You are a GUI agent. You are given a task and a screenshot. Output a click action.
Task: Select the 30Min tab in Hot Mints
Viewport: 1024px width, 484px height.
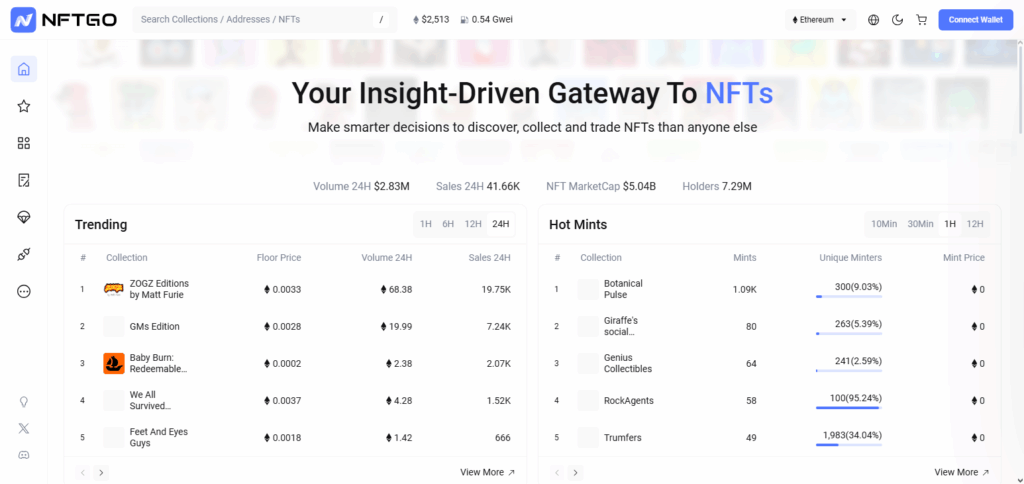[920, 224]
